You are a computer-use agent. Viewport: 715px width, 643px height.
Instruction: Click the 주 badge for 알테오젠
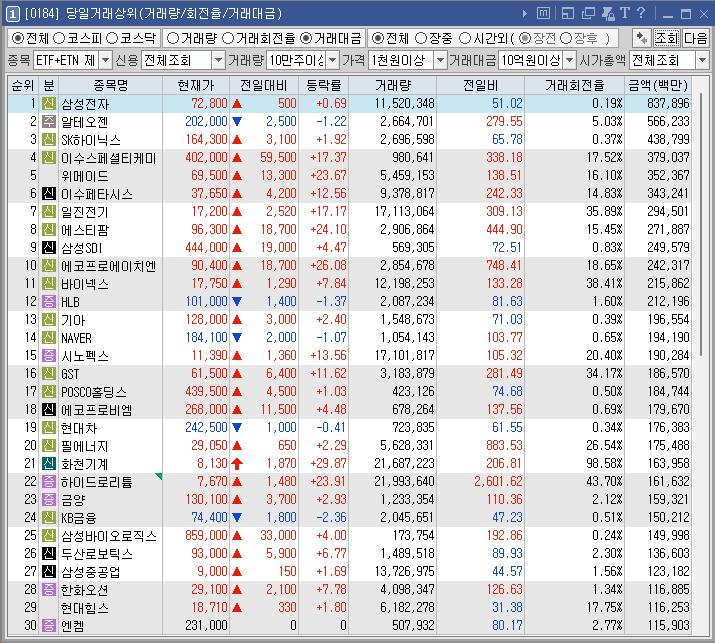coord(49,122)
